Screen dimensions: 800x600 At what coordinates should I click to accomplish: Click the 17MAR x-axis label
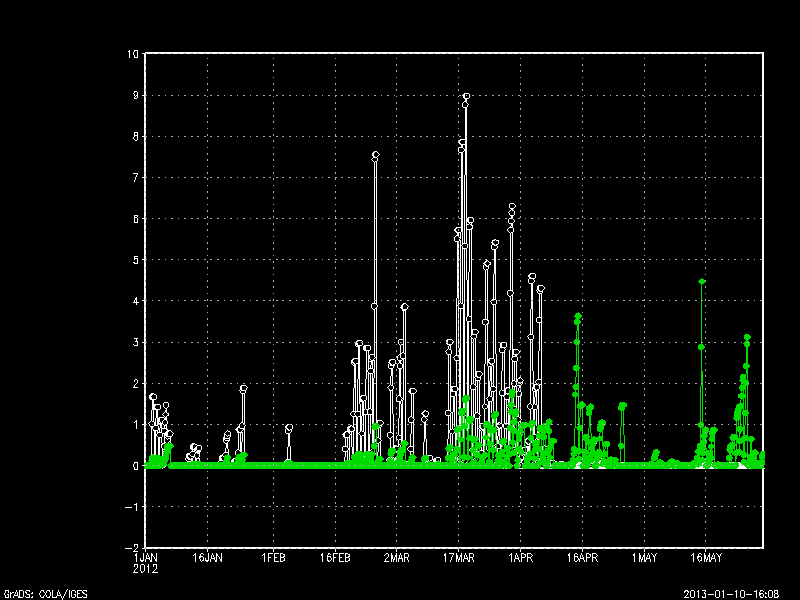coord(458,558)
